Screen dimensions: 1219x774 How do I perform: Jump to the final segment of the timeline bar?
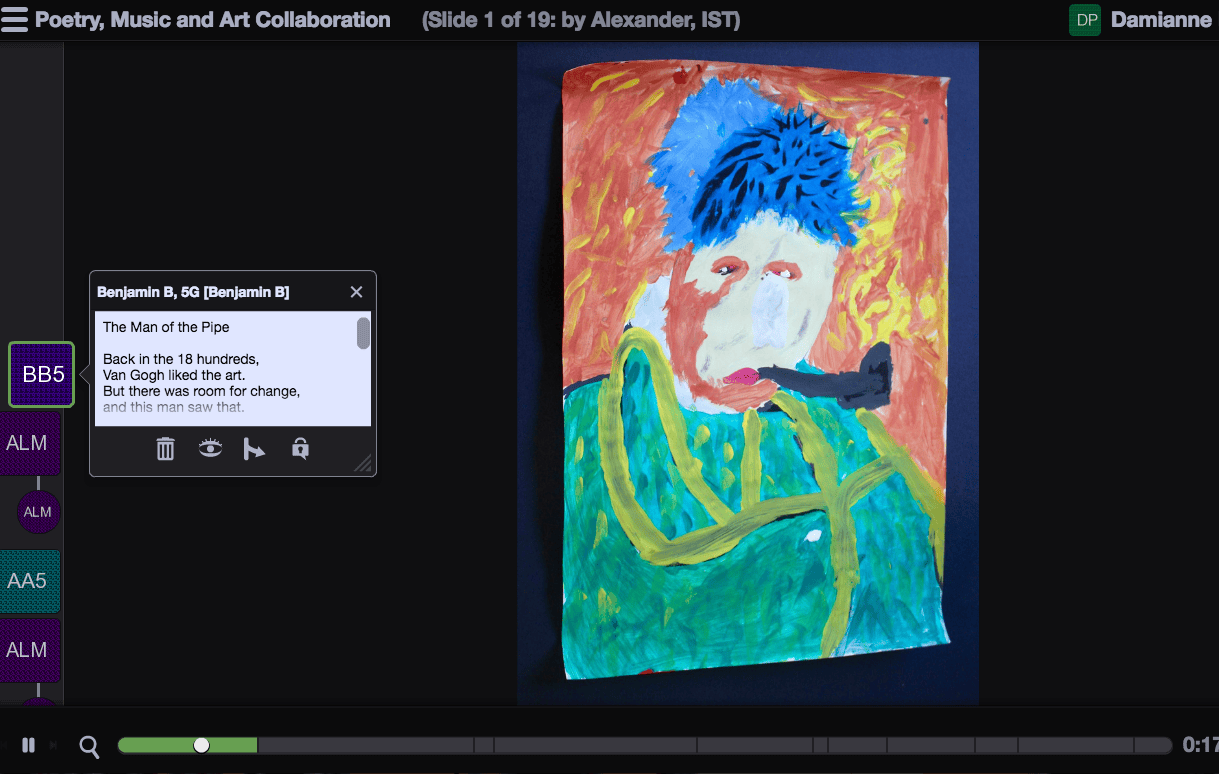tap(1153, 745)
